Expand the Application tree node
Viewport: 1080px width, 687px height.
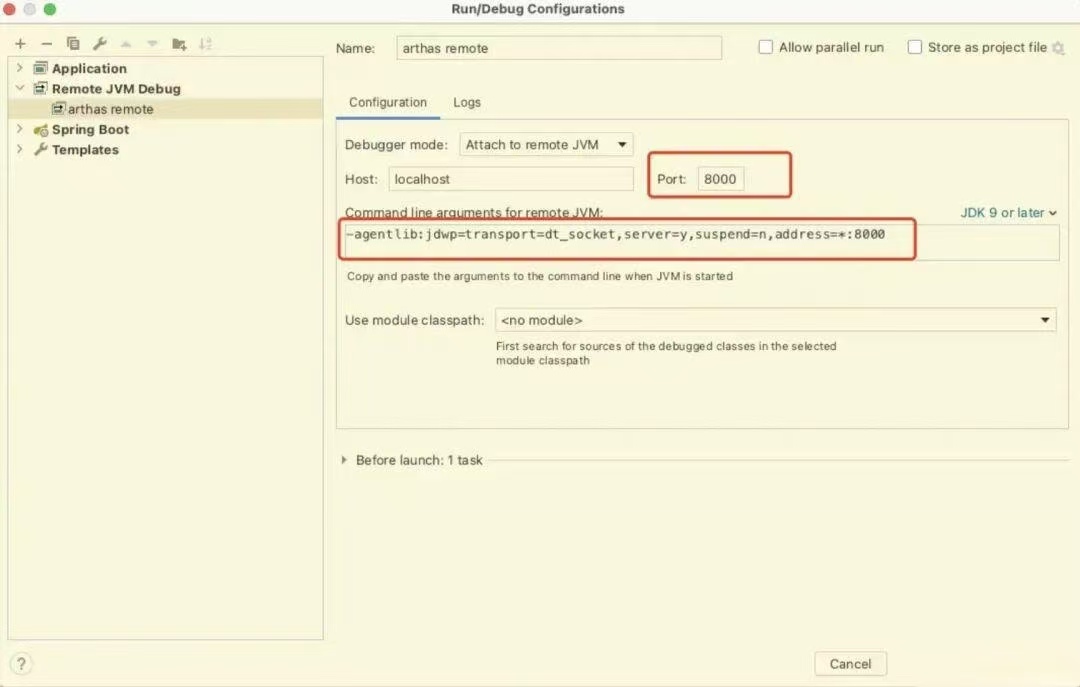[x=20, y=68]
